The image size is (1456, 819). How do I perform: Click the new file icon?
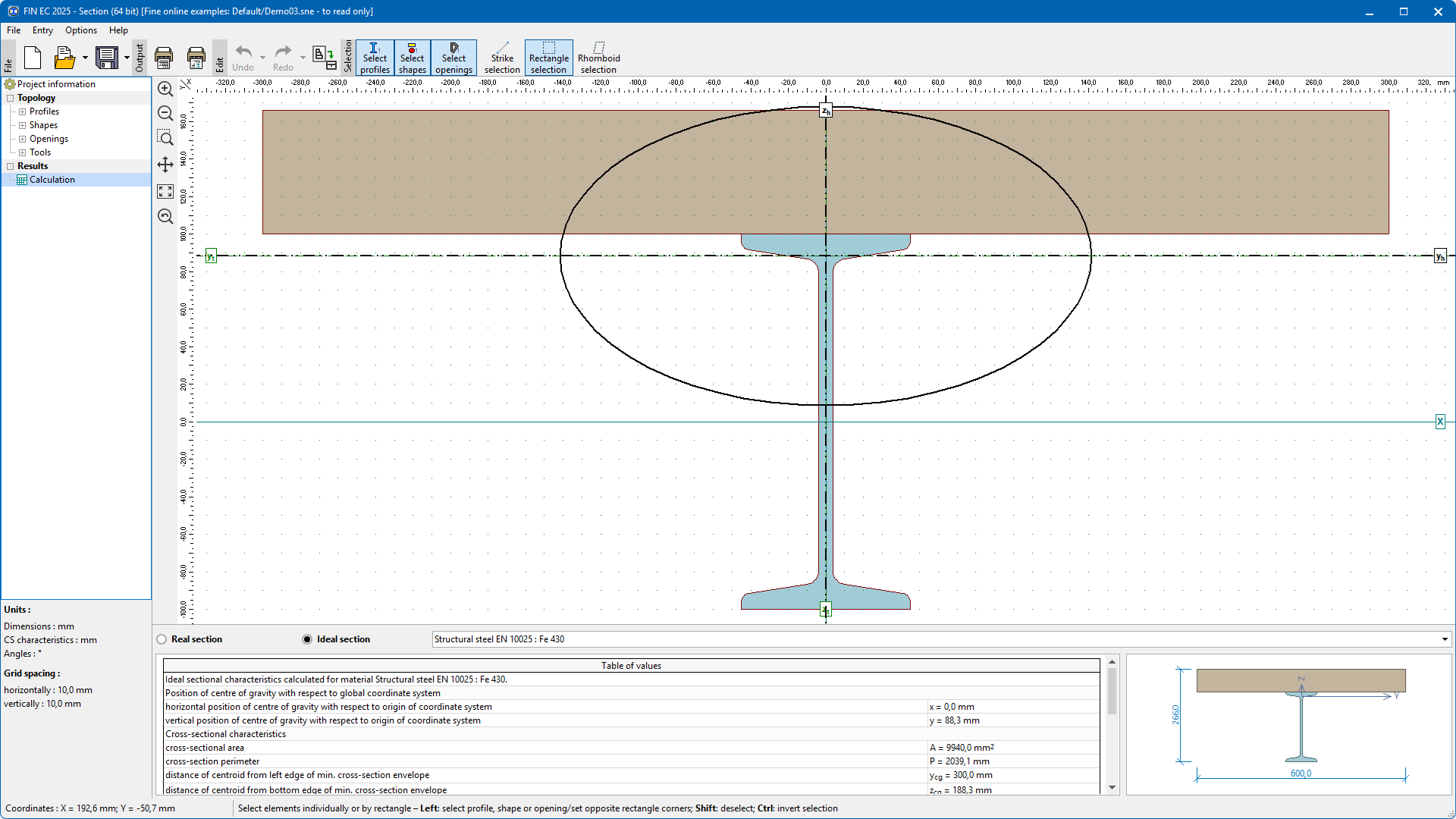point(33,58)
